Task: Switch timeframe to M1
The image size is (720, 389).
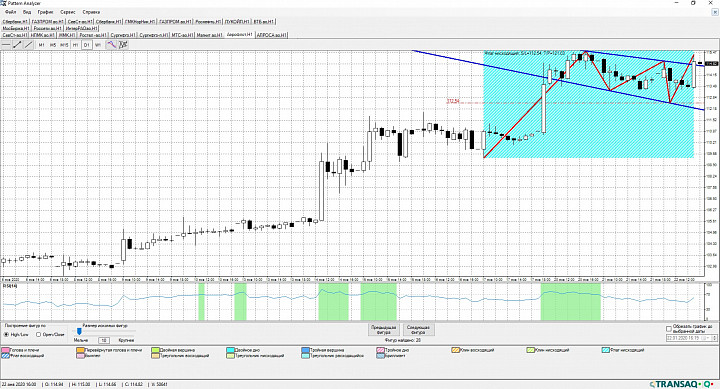Action: 41,45
